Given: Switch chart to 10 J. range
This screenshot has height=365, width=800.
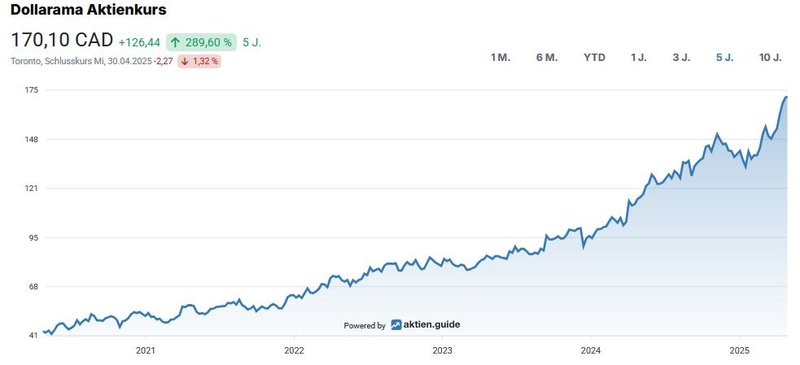Looking at the screenshot, I should (770, 57).
